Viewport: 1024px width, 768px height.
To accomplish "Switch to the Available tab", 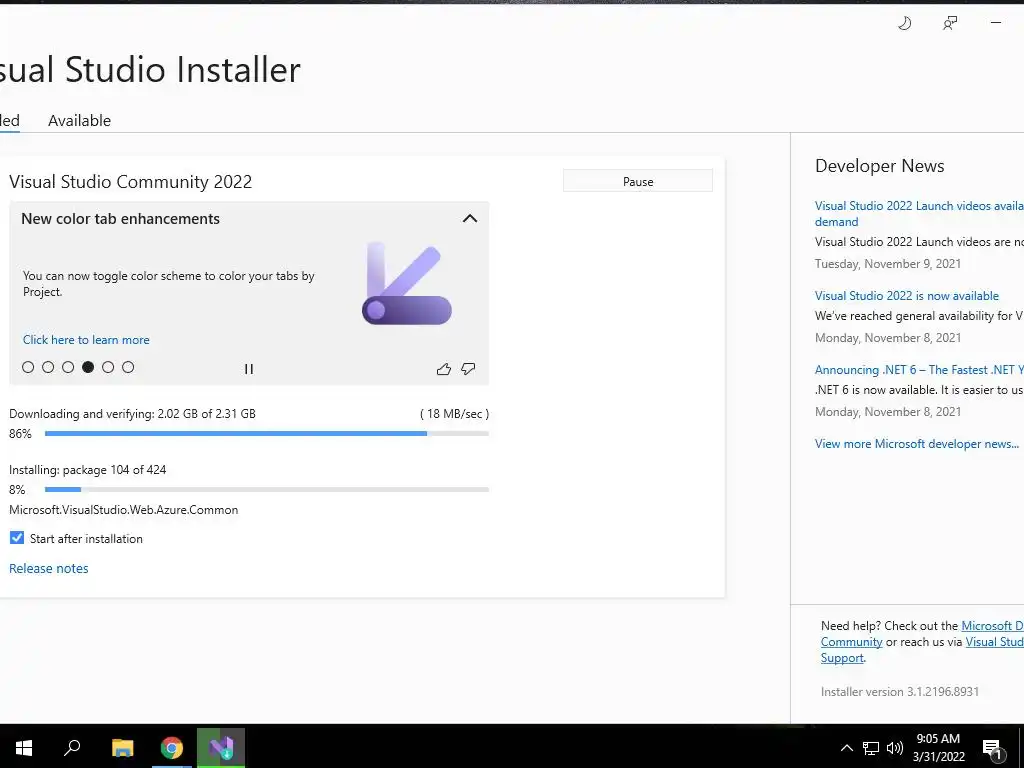I will pos(80,121).
